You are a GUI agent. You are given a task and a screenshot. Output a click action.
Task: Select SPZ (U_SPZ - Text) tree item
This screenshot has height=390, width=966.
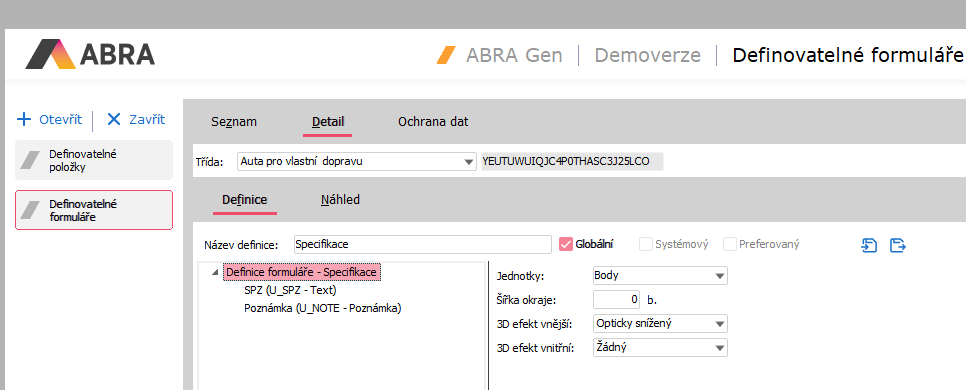[x=290, y=290]
